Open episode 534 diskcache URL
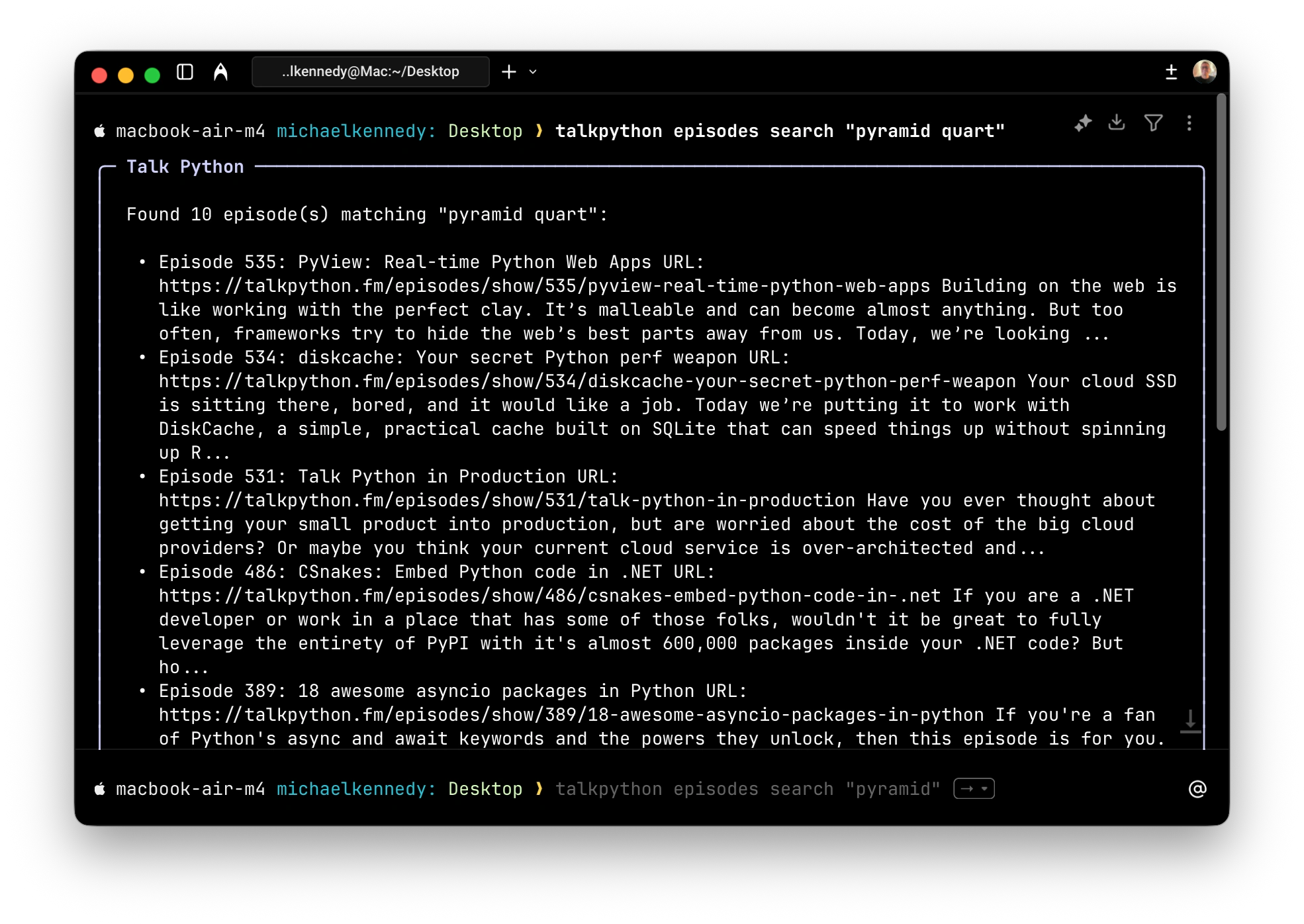Image resolution: width=1304 pixels, height=924 pixels. pyautogui.click(x=587, y=381)
